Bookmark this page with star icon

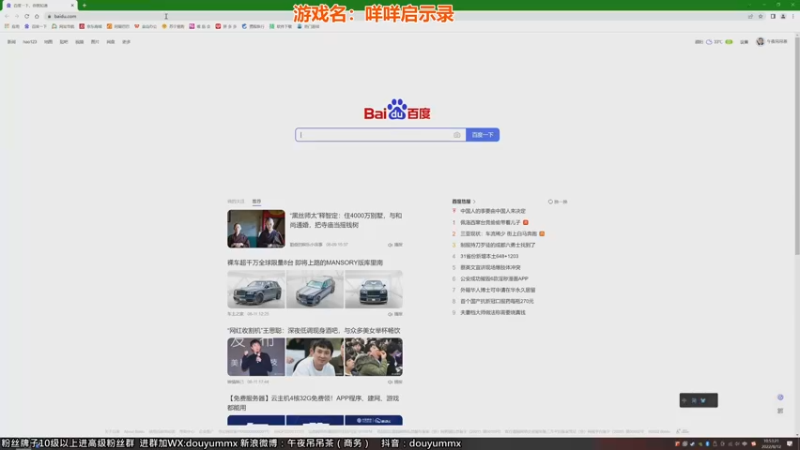761,16
